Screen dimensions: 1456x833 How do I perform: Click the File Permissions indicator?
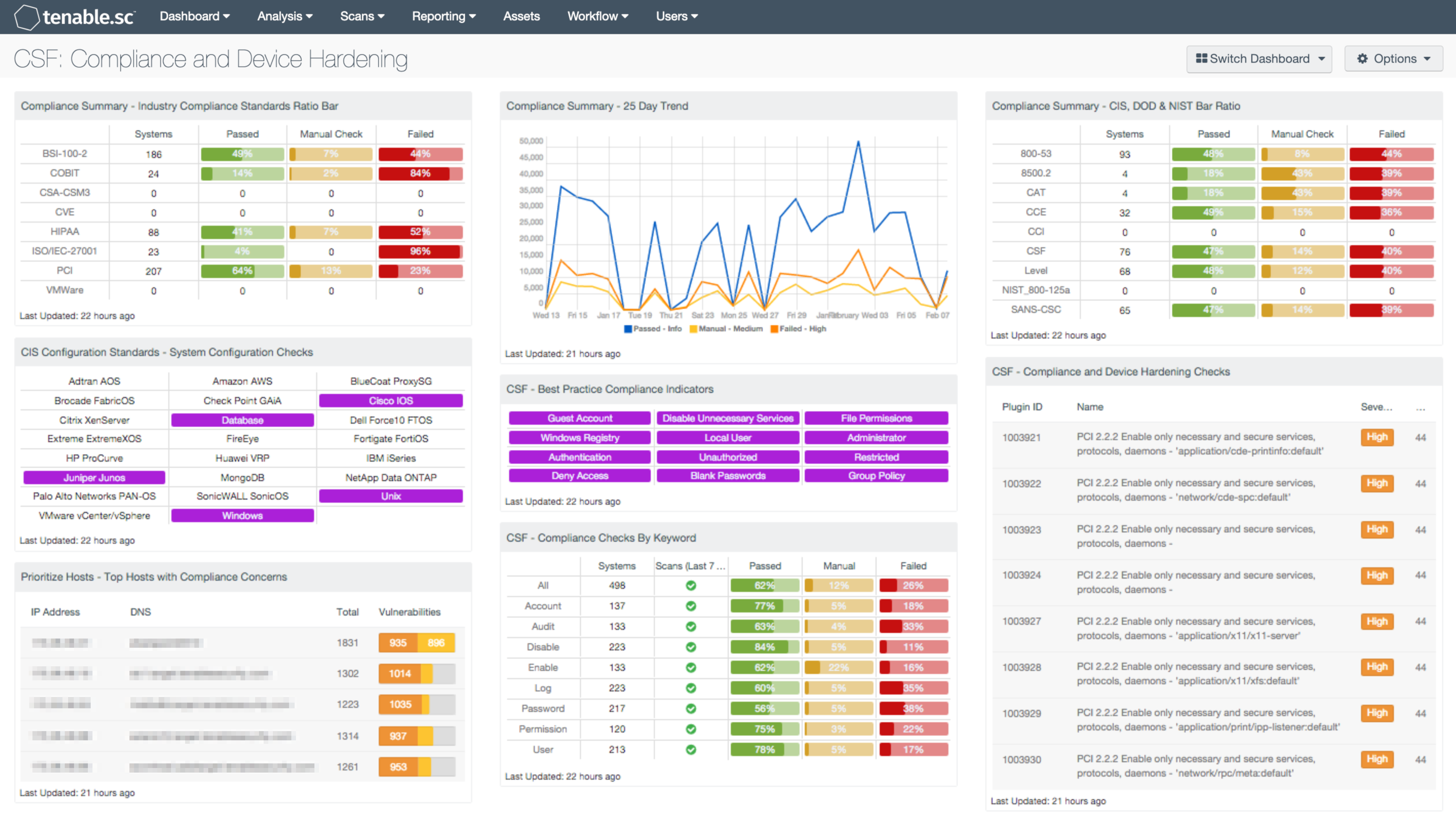(x=876, y=418)
